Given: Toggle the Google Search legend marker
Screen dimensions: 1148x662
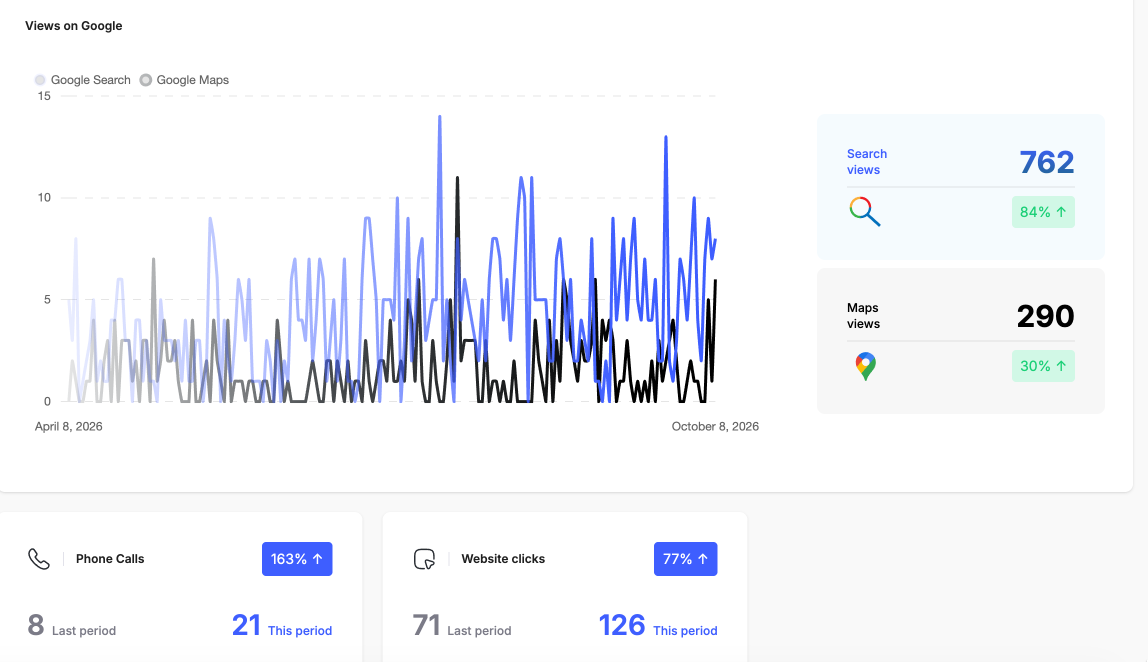Looking at the screenshot, I should pos(40,80).
